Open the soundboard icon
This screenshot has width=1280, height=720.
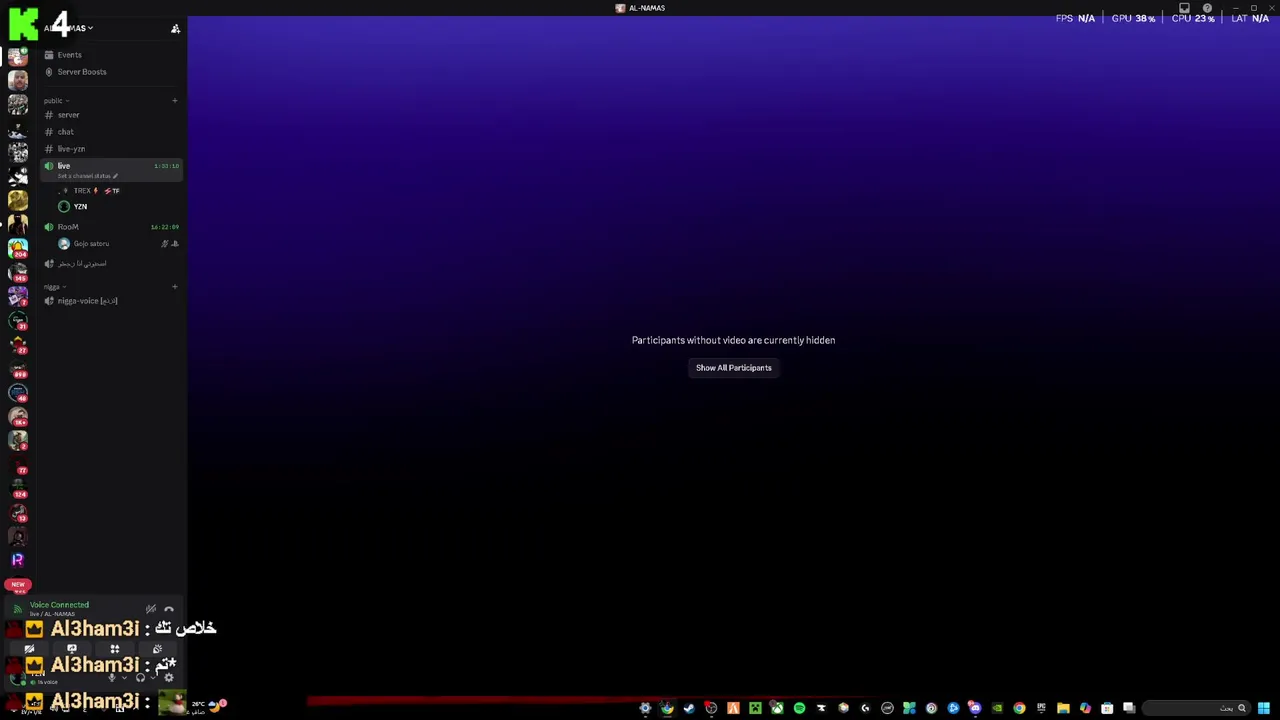pos(157,649)
